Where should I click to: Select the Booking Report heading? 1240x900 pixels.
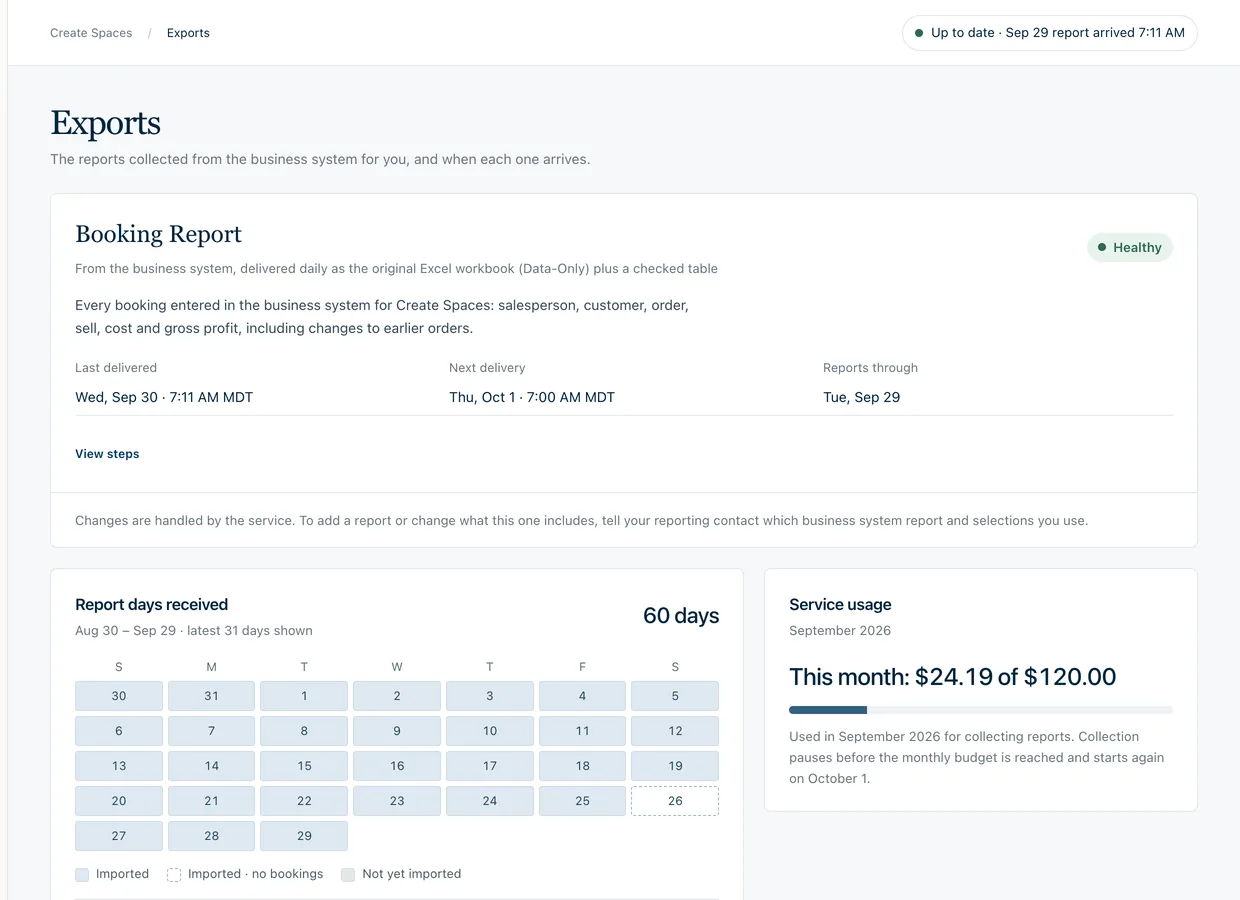(159, 234)
